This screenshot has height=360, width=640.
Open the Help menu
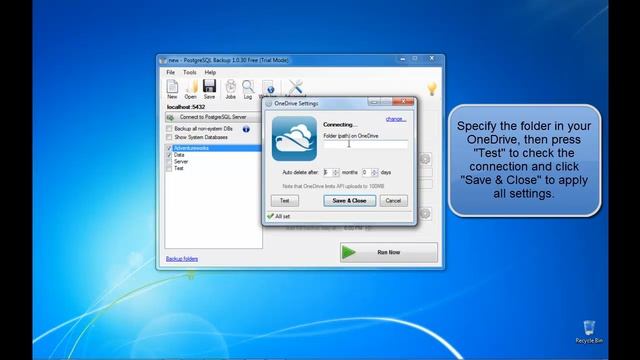coord(210,72)
